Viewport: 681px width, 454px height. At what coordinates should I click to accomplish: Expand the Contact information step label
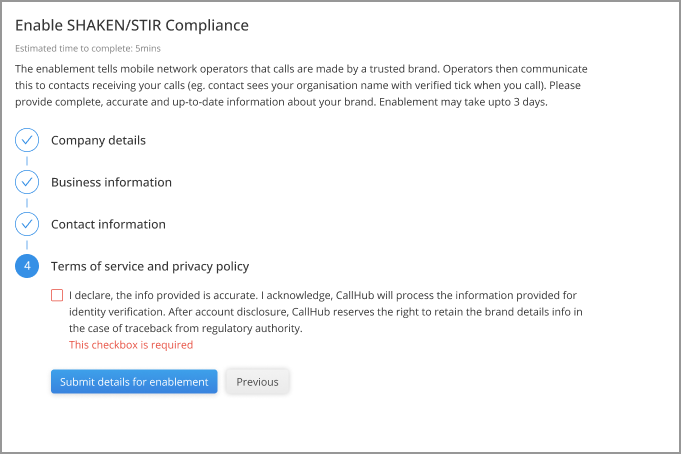[x=108, y=224]
